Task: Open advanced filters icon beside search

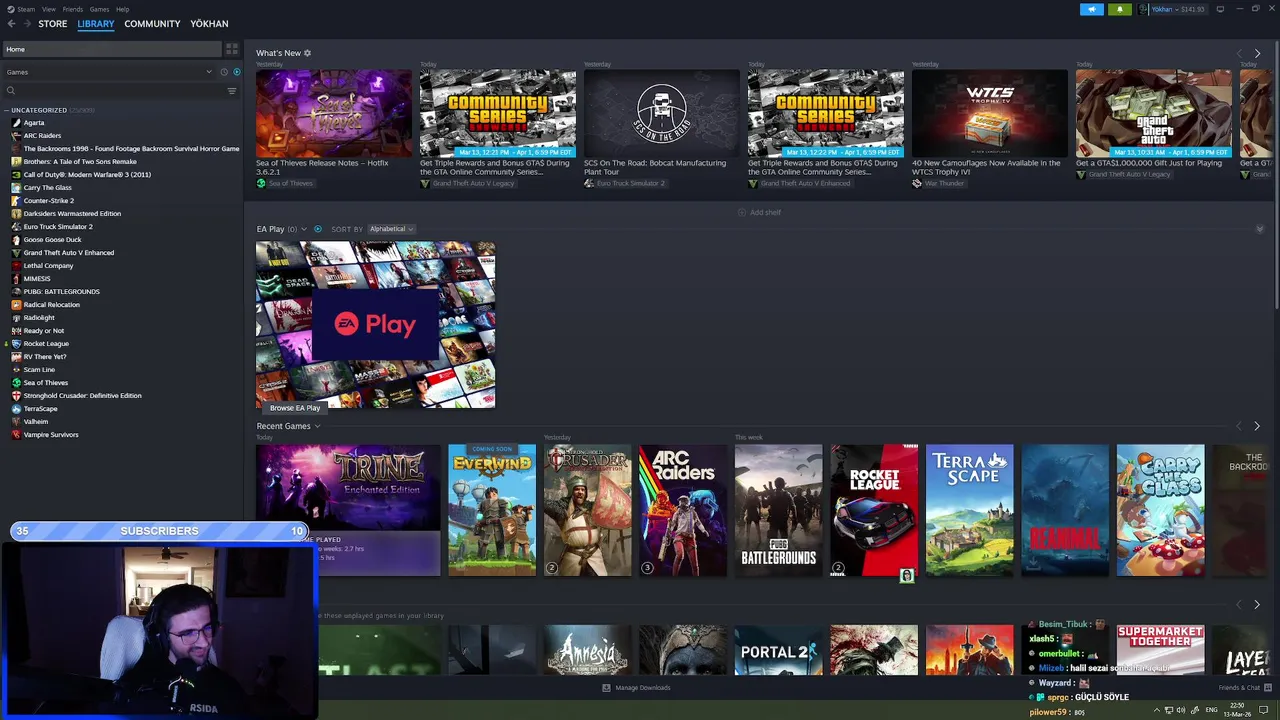Action: click(232, 91)
